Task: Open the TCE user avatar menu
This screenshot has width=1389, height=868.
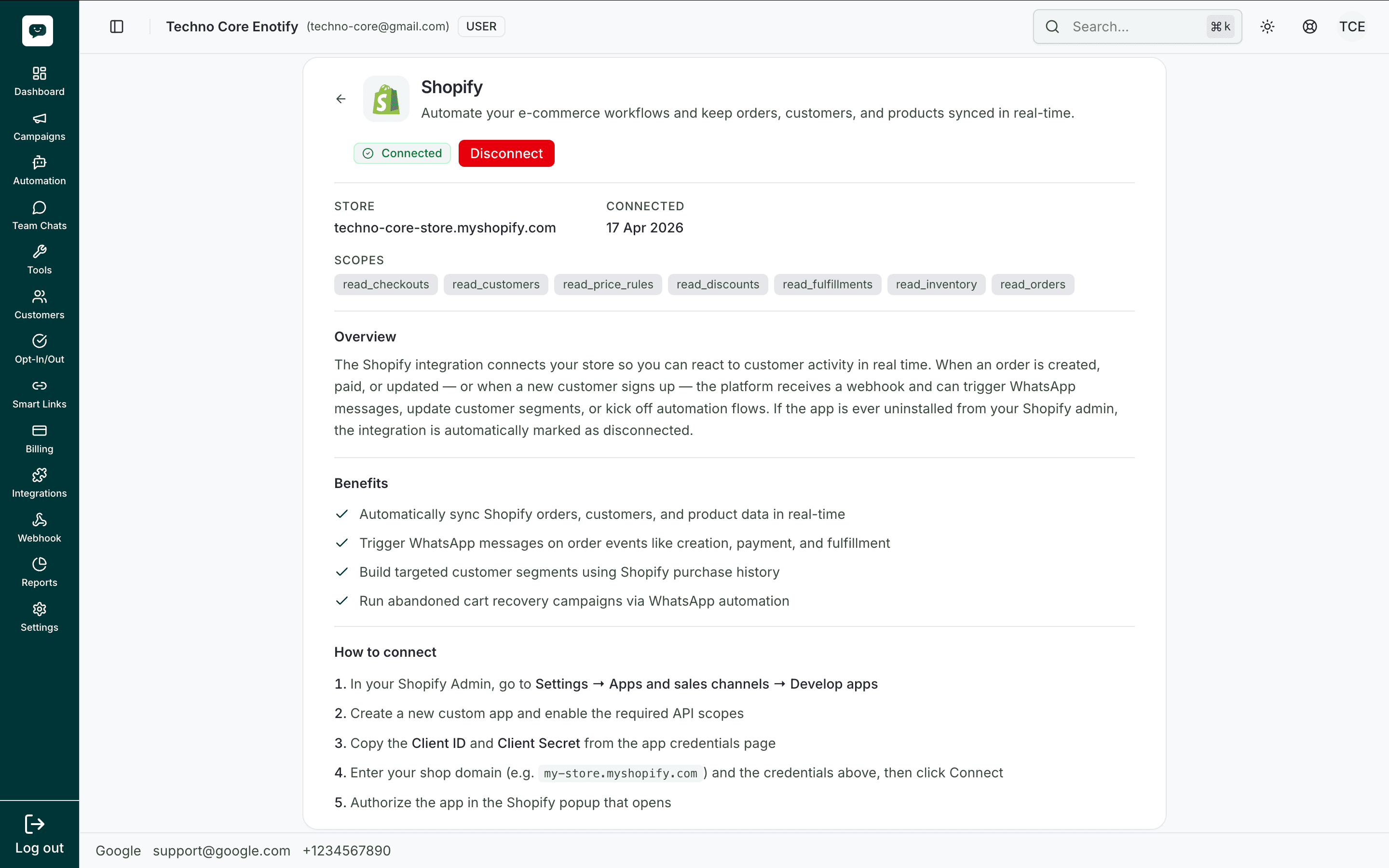Action: point(1352,27)
